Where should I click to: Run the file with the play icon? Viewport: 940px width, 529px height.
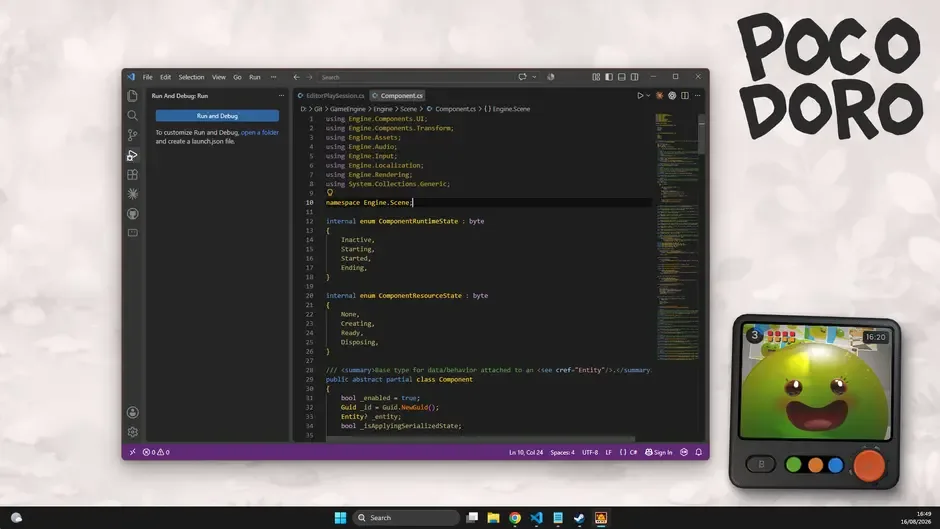640,95
